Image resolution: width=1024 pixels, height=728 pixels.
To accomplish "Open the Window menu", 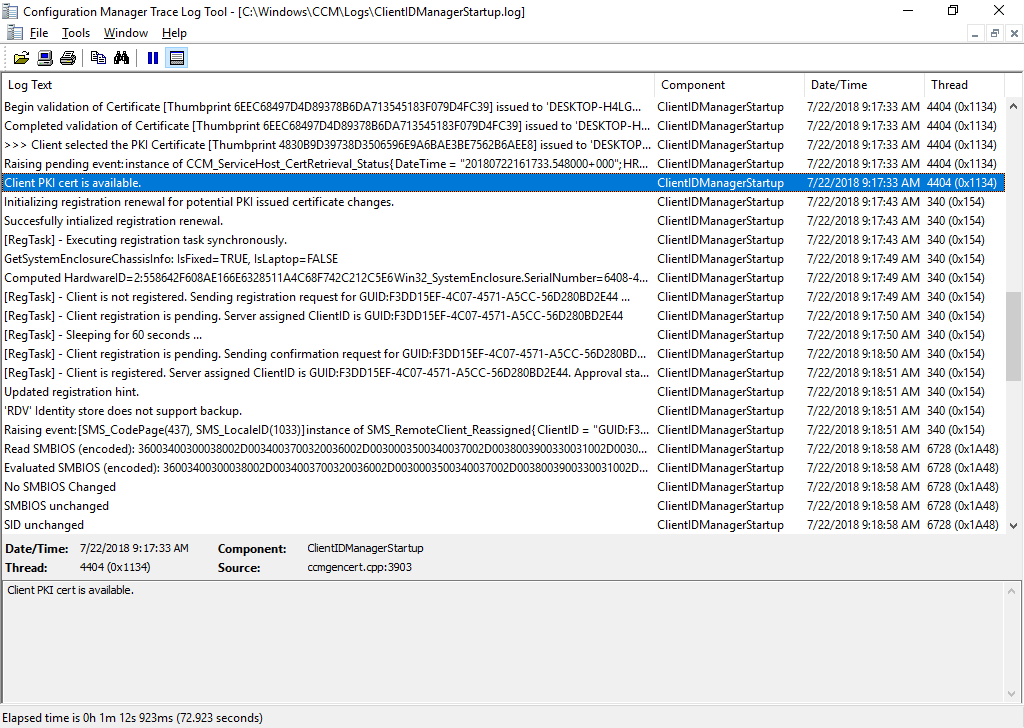I will click(x=125, y=33).
